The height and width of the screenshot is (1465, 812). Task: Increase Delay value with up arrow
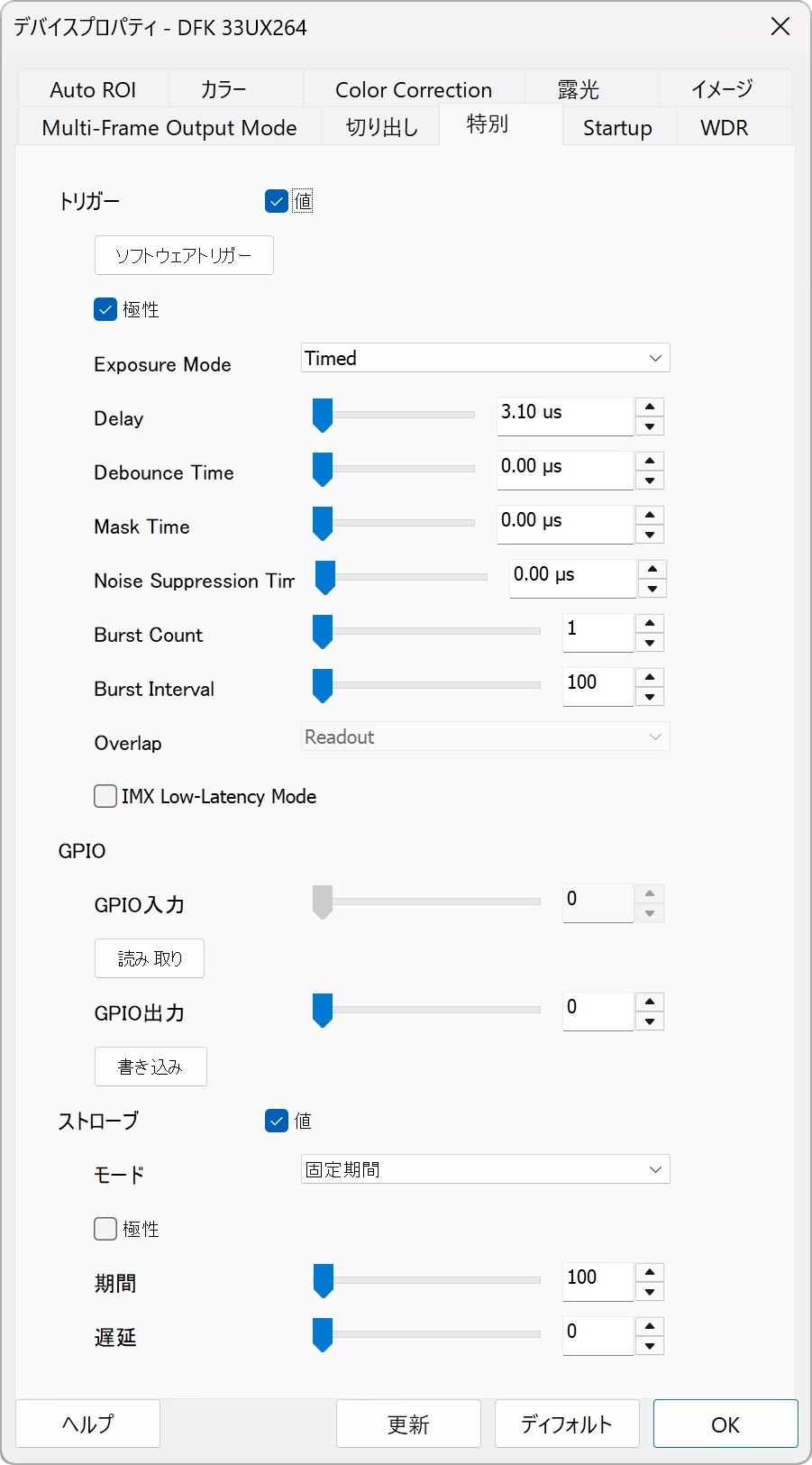pos(650,407)
